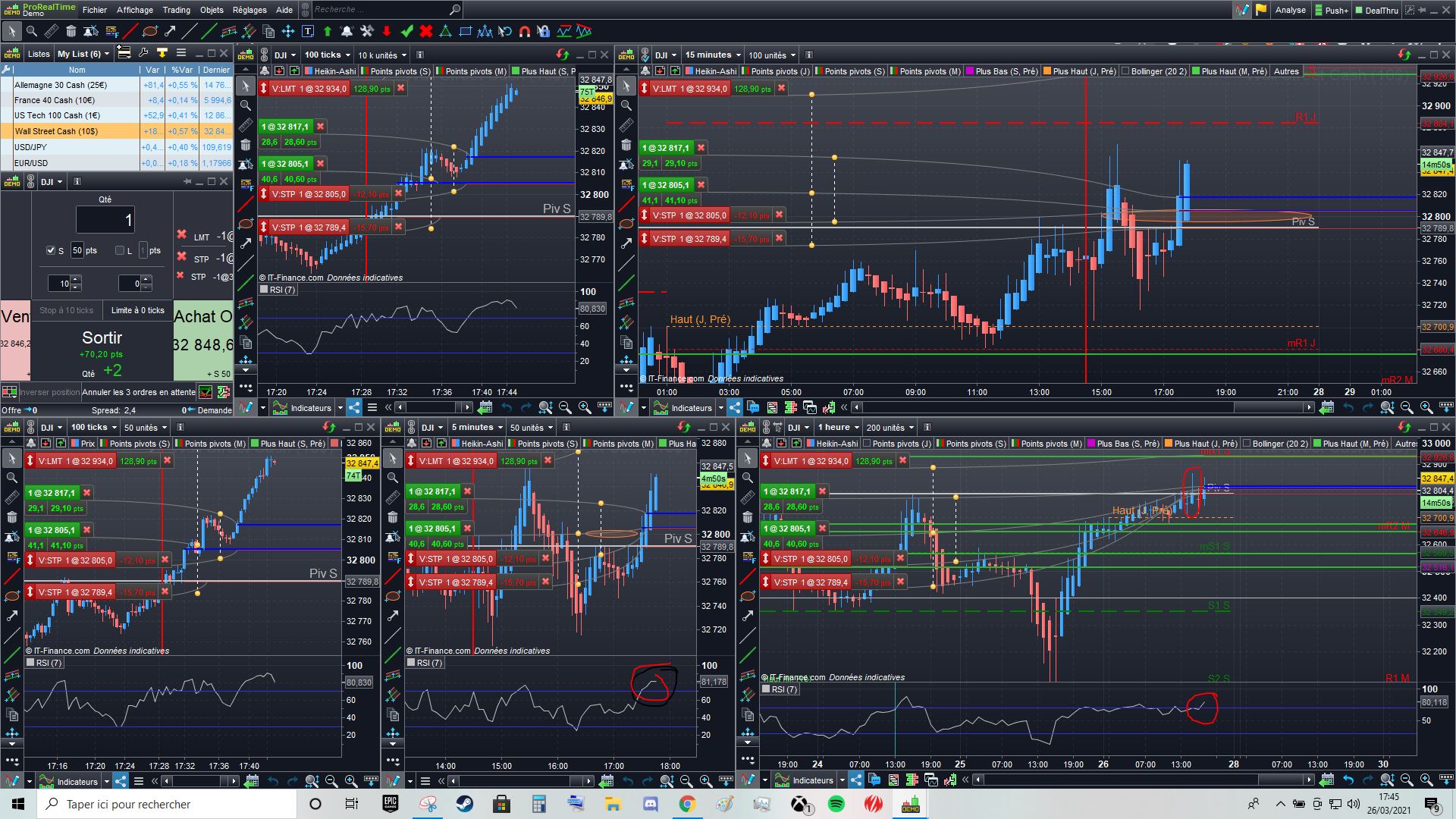Expand the 200 unités dropdown on 1 heure chart
Image resolution: width=1456 pixels, height=819 pixels.
pos(890,427)
